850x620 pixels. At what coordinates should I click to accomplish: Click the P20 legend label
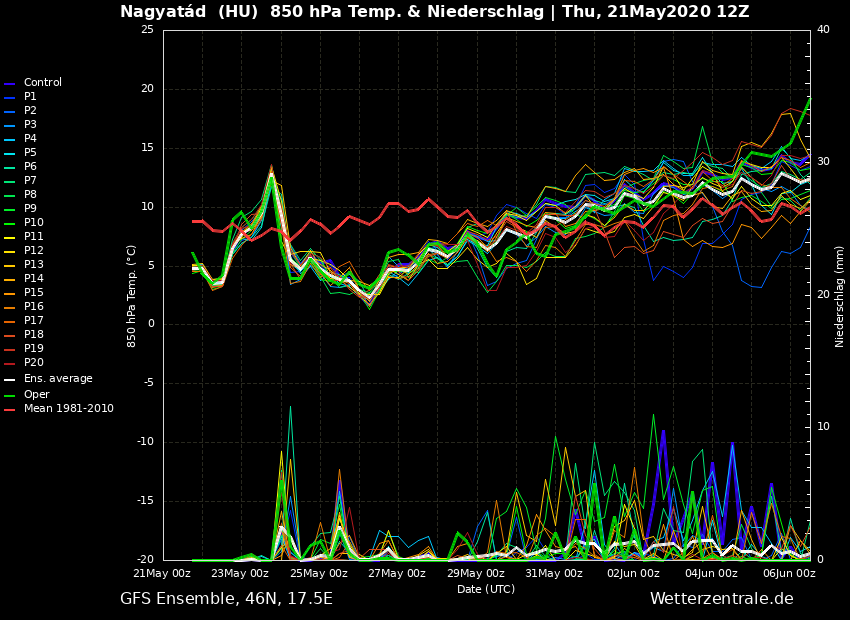point(33,363)
